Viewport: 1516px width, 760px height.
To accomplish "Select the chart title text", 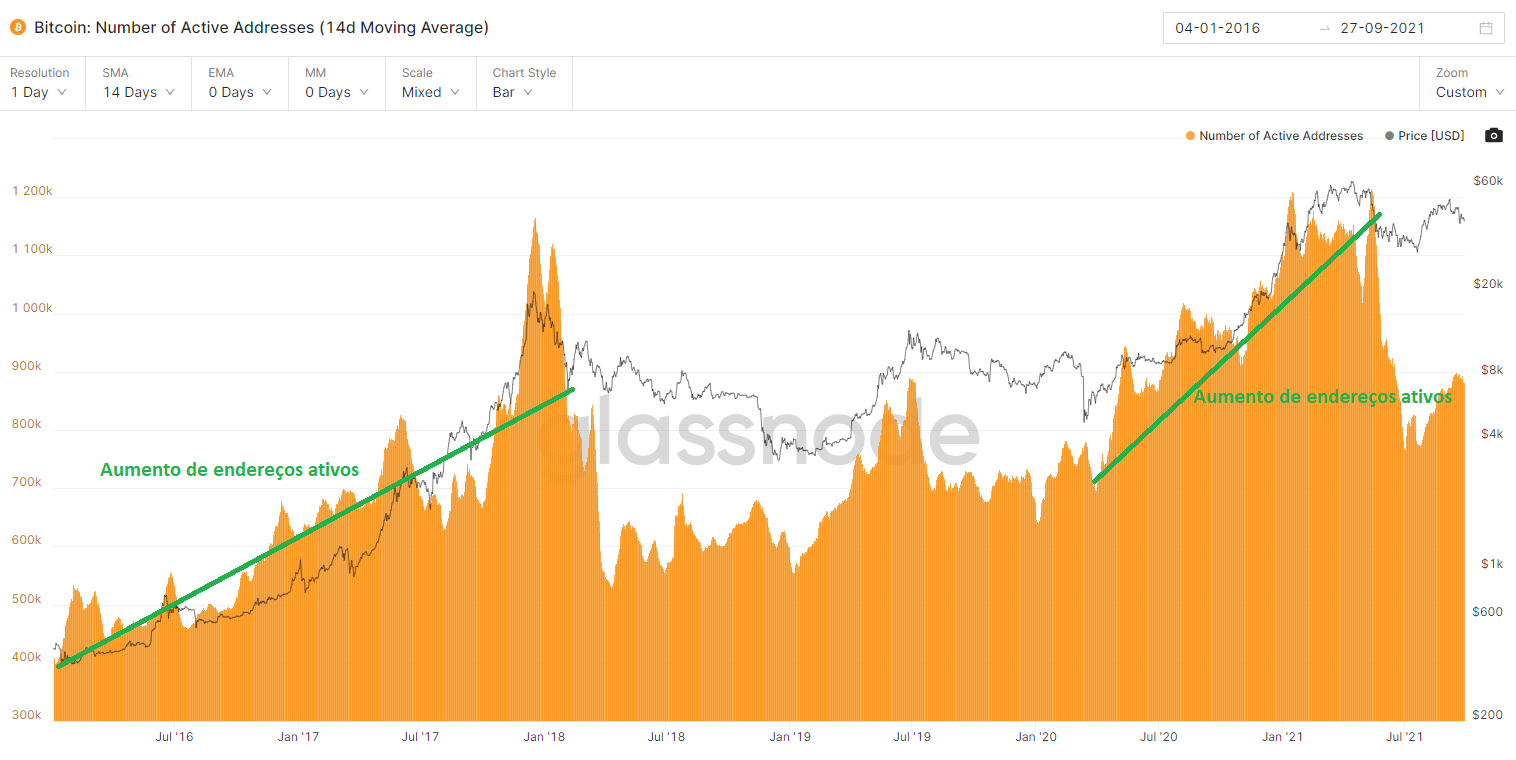I will pyautogui.click(x=262, y=28).
